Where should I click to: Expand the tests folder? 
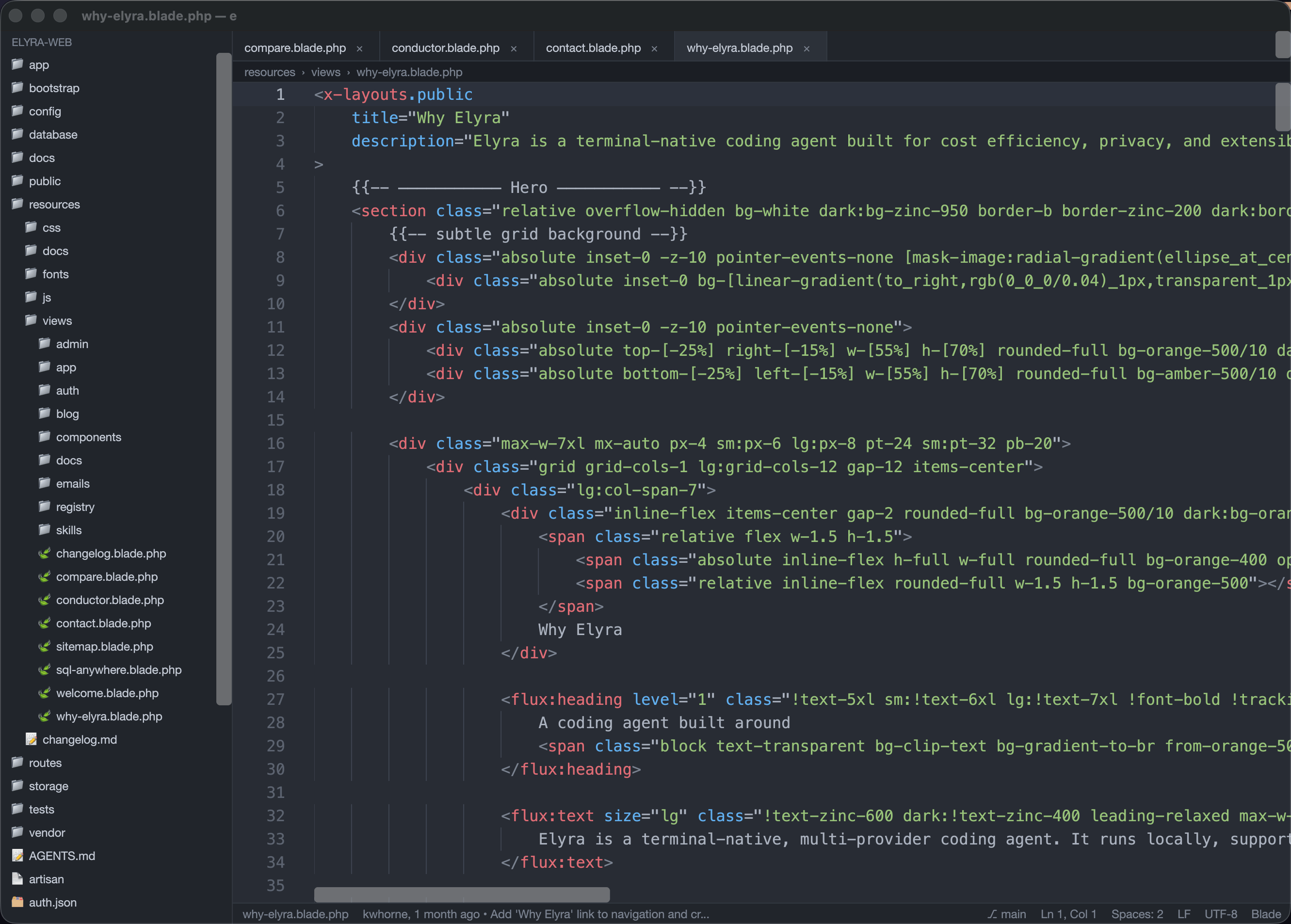click(x=42, y=809)
